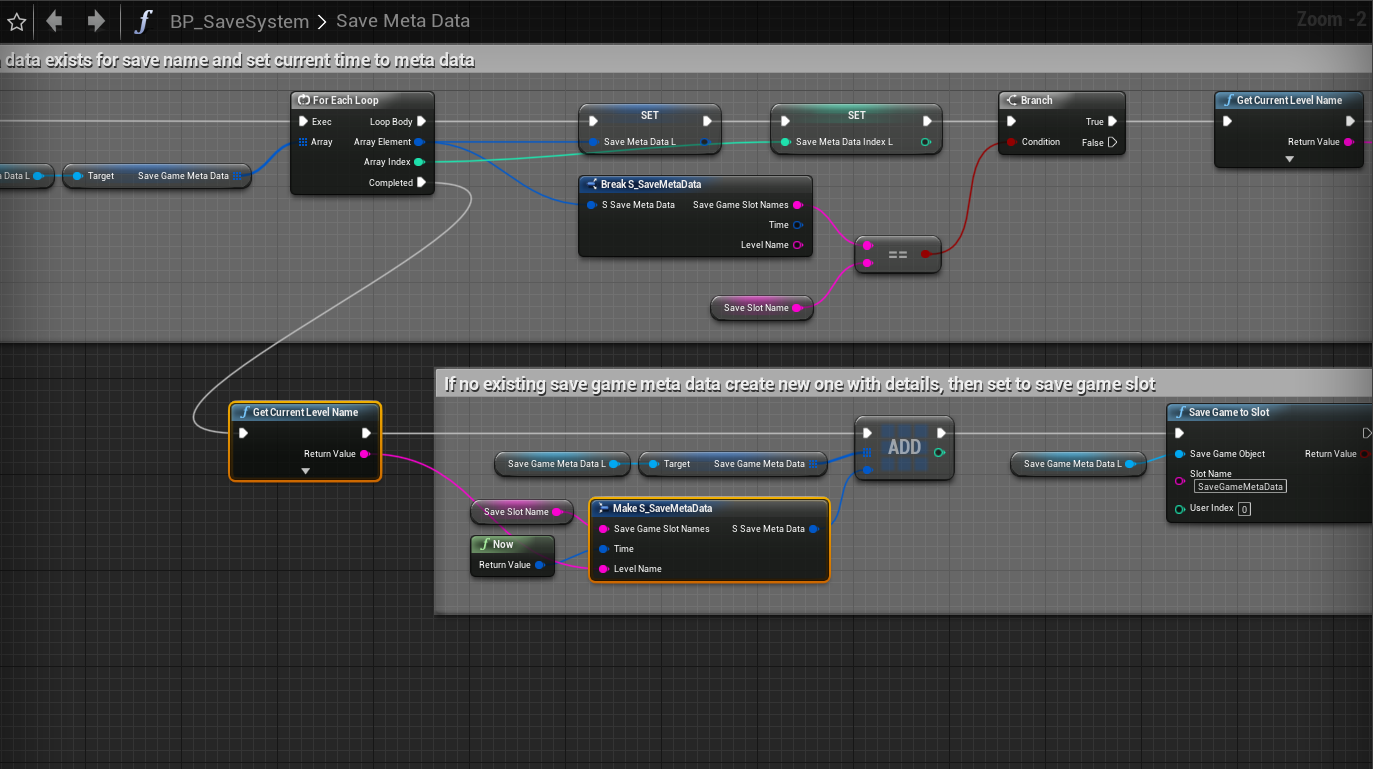
Task: Click the favorite star icon
Action: 16,21
